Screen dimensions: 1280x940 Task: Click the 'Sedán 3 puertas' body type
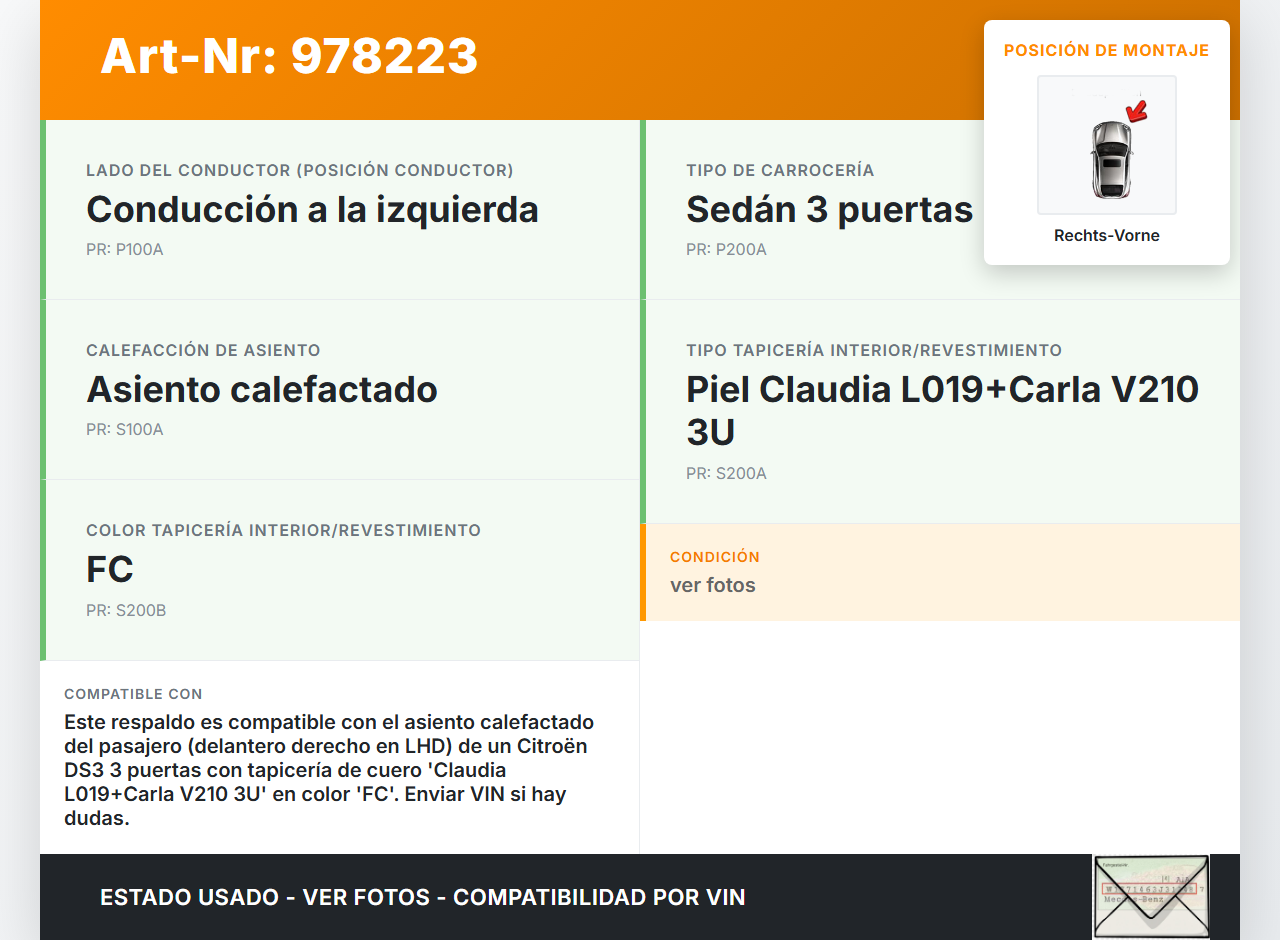[829, 210]
